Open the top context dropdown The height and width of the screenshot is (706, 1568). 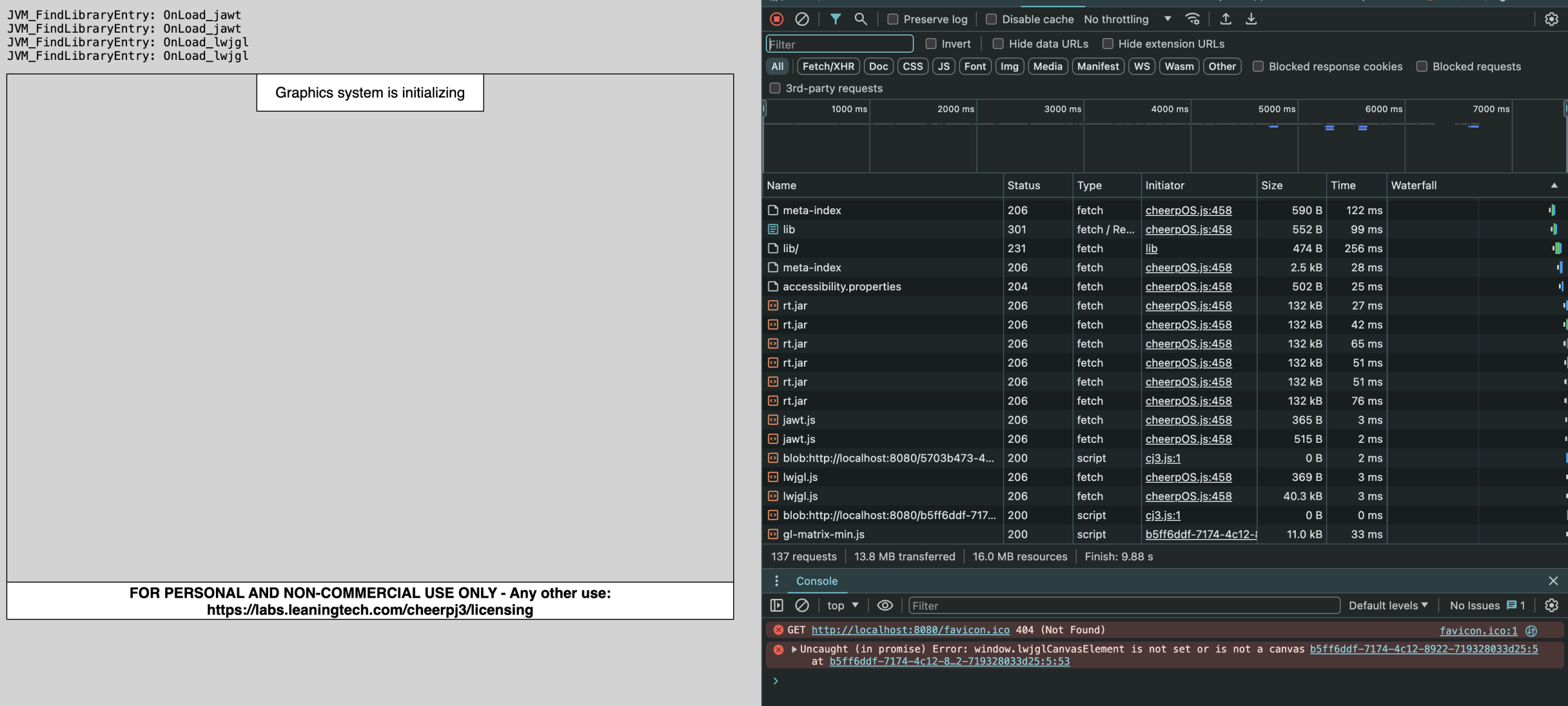[843, 605]
